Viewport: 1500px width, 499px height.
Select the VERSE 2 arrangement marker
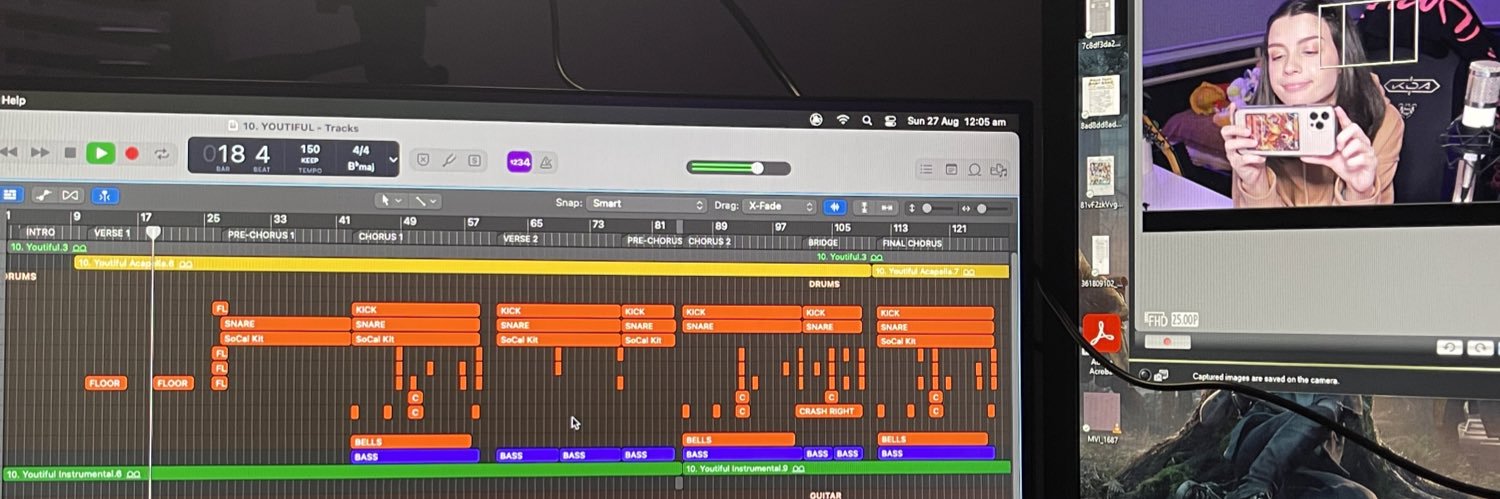point(520,239)
